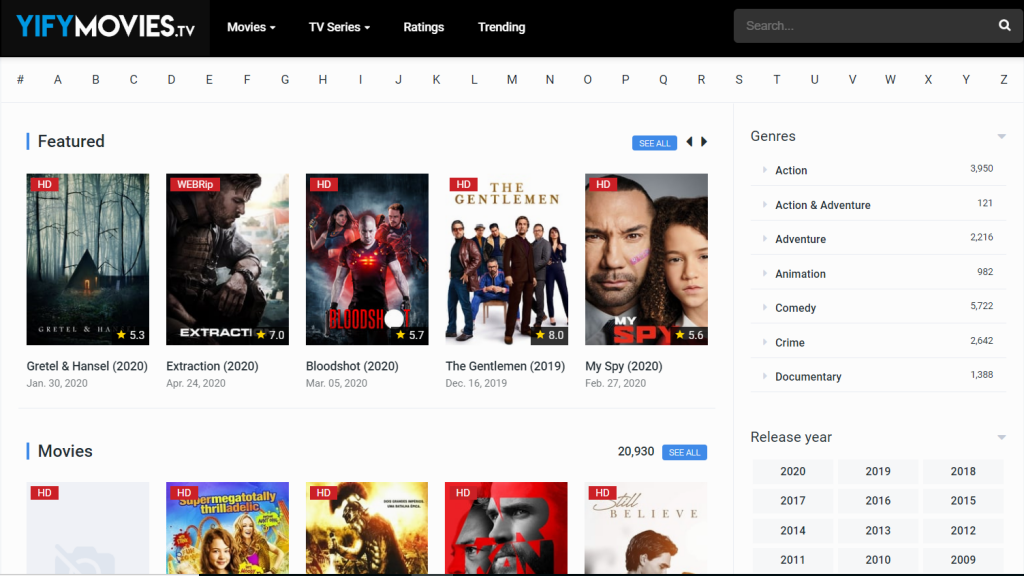This screenshot has width=1024, height=576.
Task: Filter by release year 2010
Action: pos(878,560)
